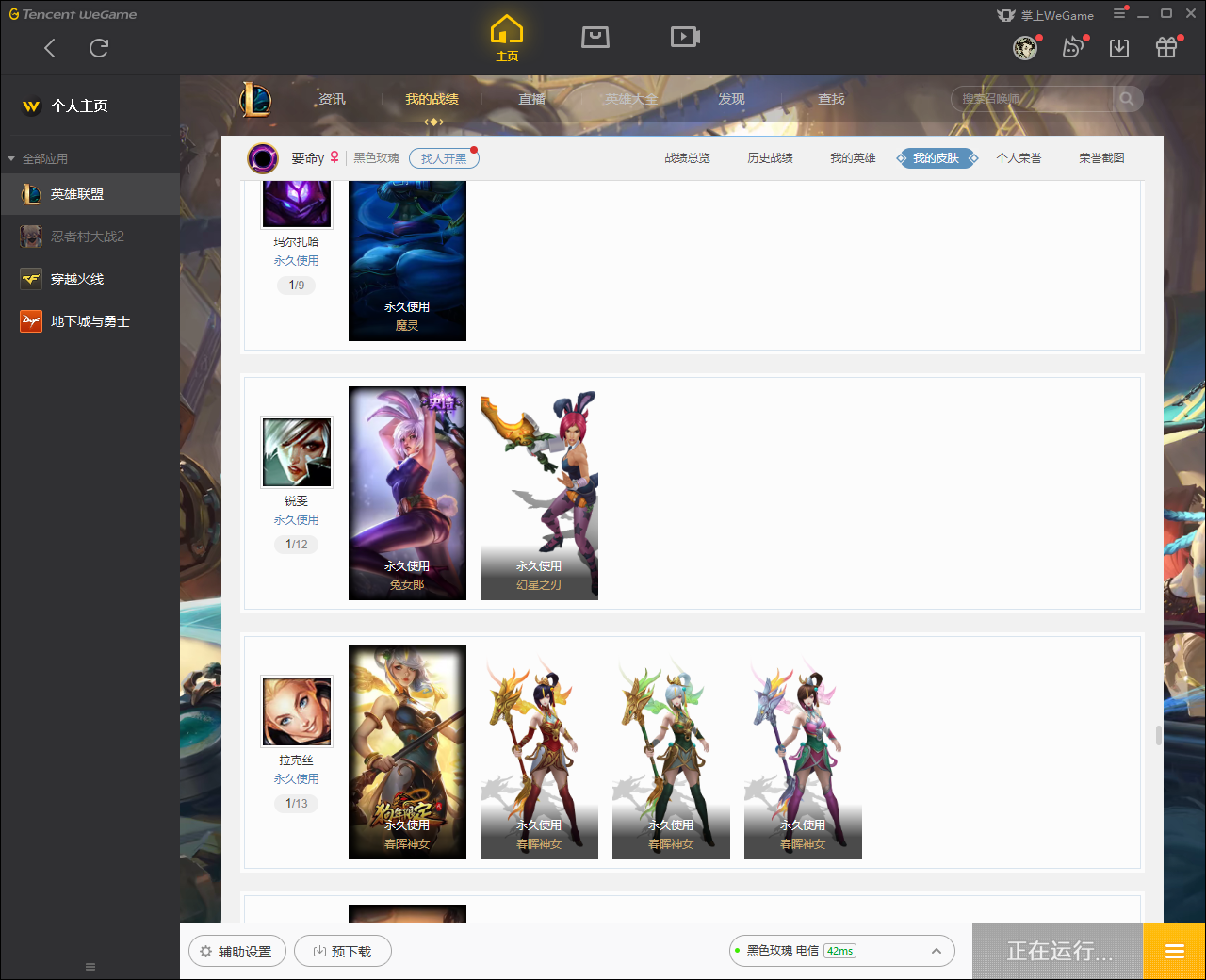Select 地下城与勇士 in the app list
This screenshot has width=1206, height=980.
[90, 321]
